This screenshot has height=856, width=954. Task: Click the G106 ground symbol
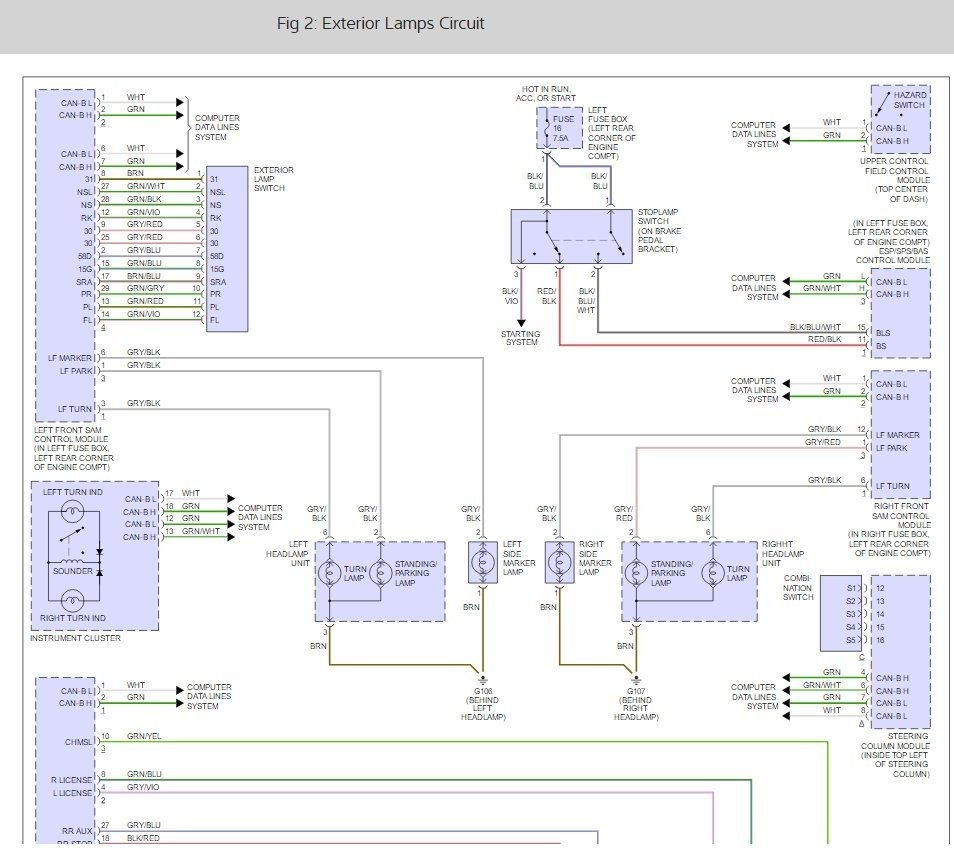click(x=484, y=676)
